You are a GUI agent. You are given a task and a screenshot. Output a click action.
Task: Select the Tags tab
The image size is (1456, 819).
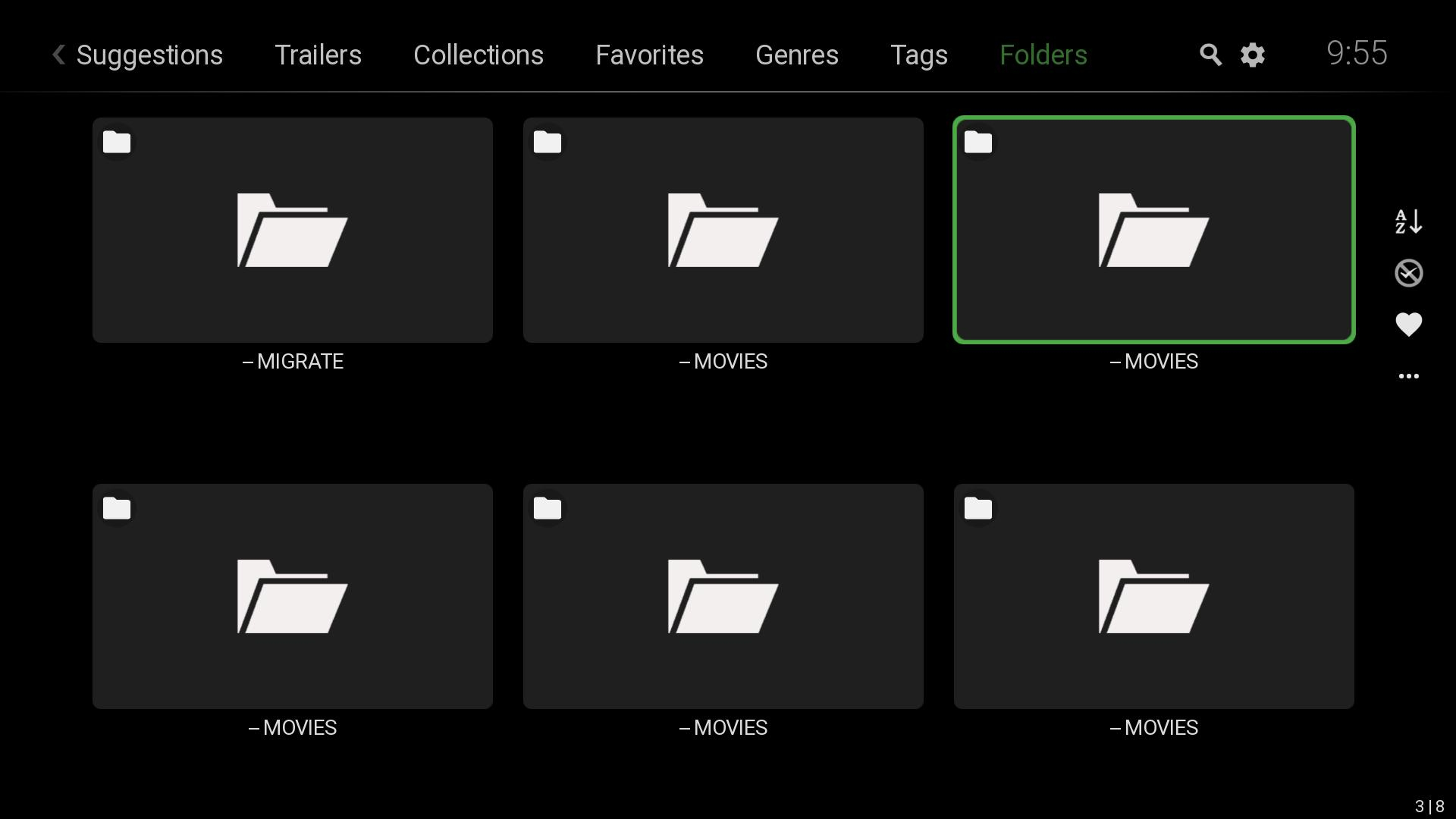[x=918, y=55]
